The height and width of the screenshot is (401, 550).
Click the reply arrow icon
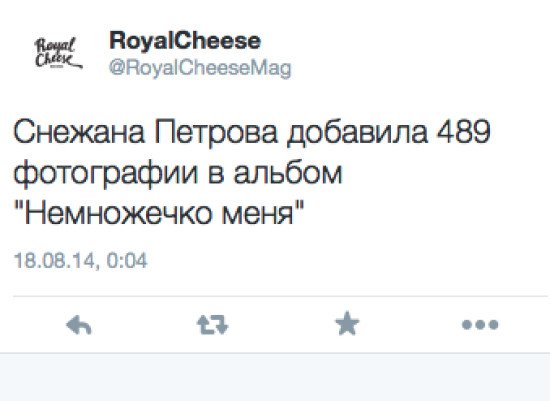click(x=79, y=325)
